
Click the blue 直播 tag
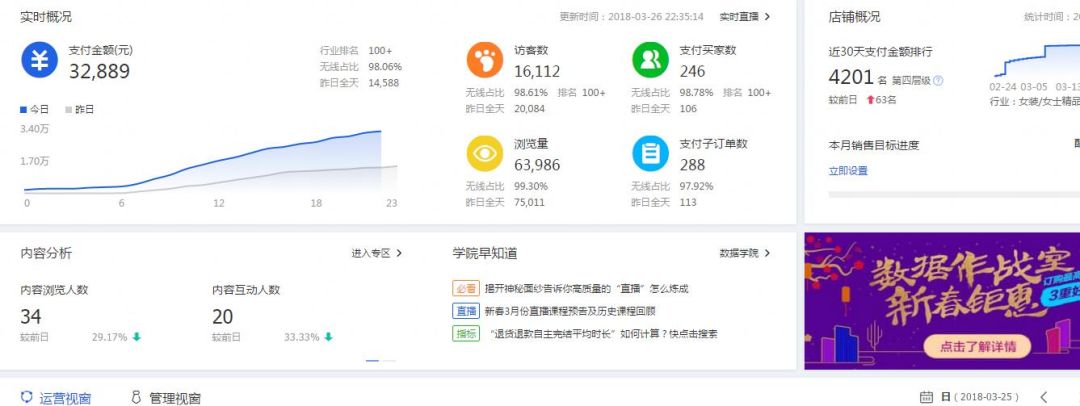point(466,311)
